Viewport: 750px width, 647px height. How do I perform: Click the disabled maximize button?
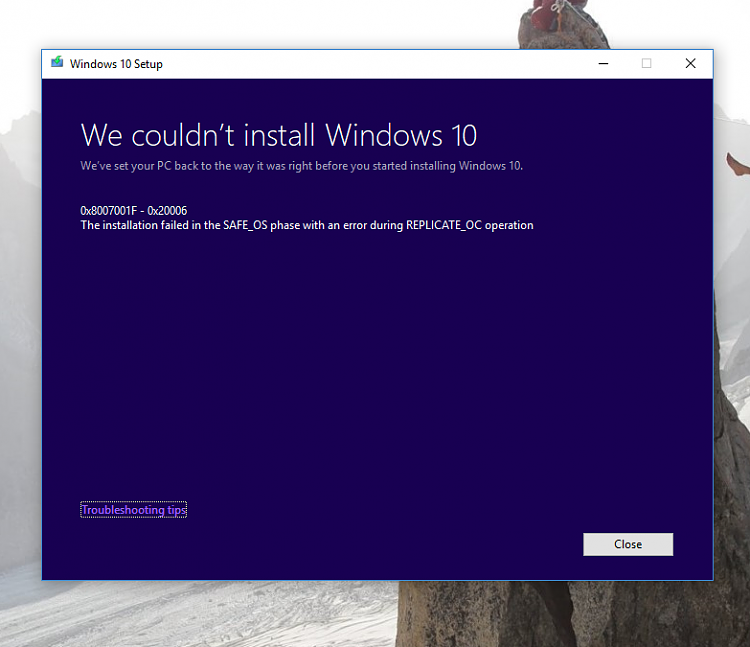[x=646, y=64]
